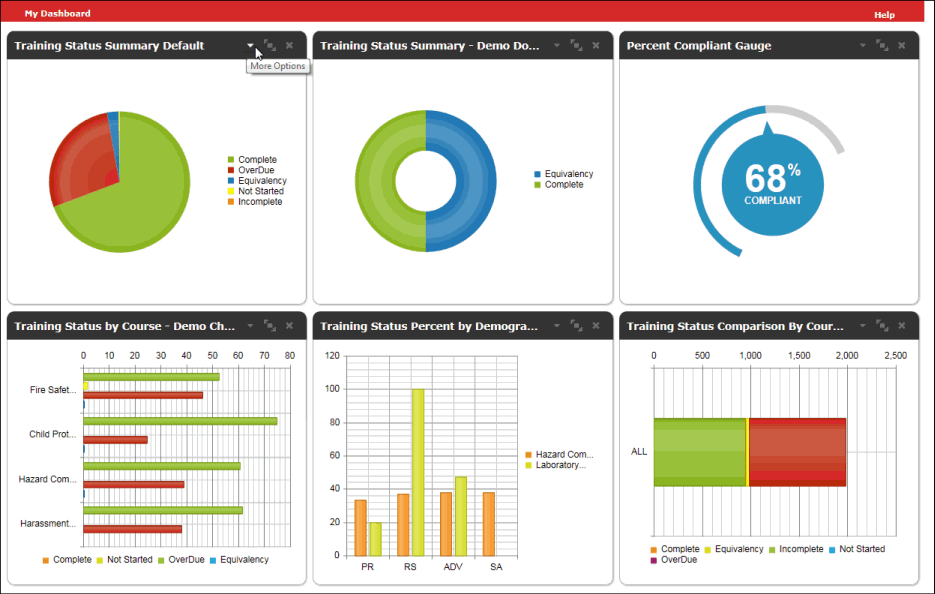Maximize the Training Status Summary Default widget

pyautogui.click(x=270, y=46)
